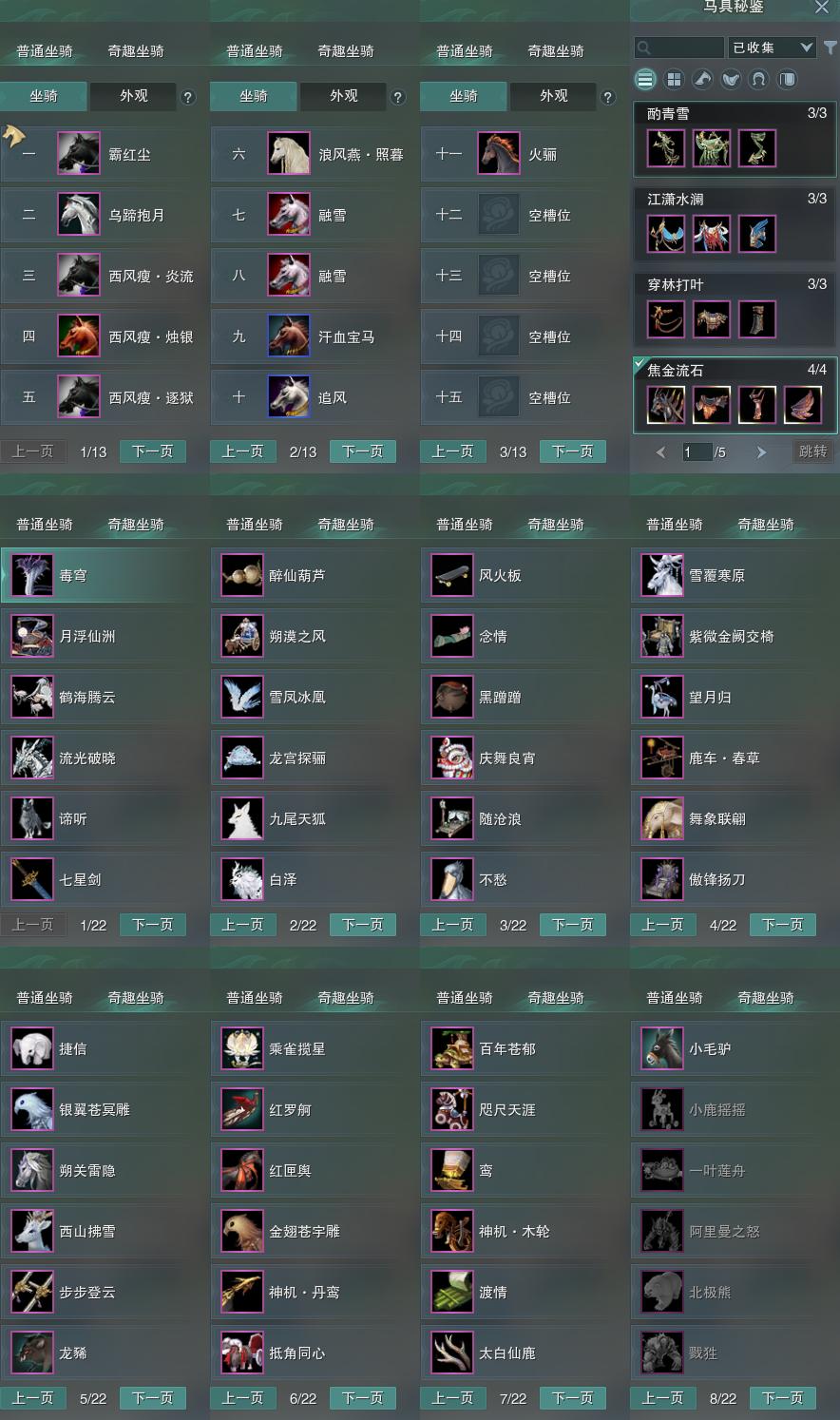
Task: Select the 风火板 skateboard mount icon
Action: point(451,576)
